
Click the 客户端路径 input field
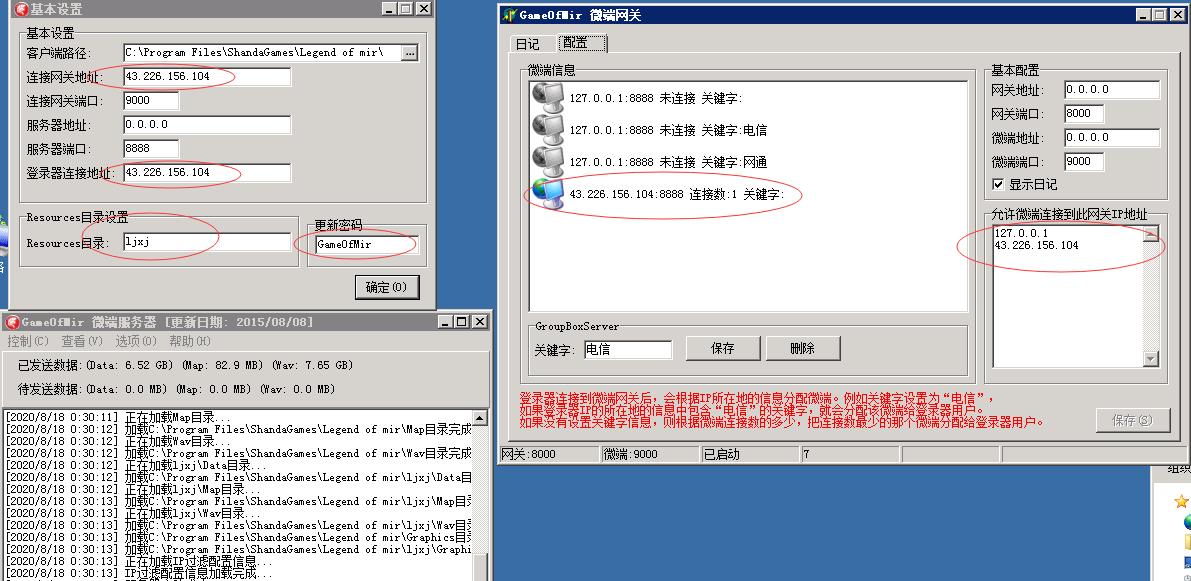click(x=262, y=52)
